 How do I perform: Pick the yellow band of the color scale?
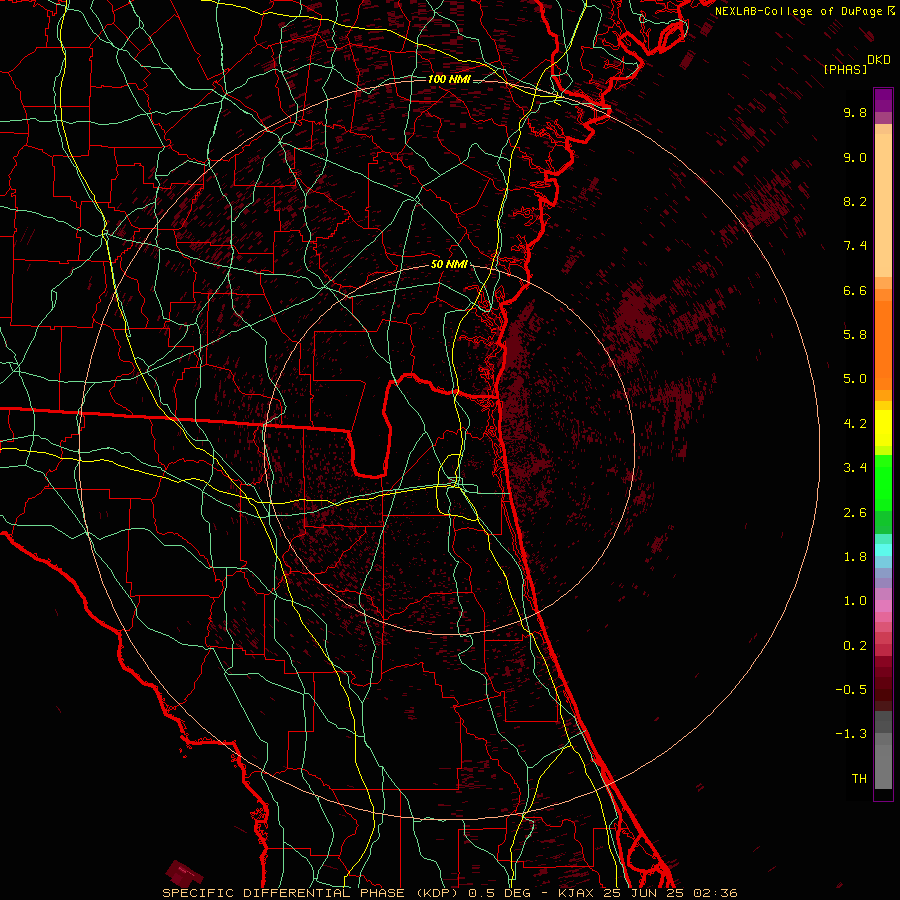883,428
